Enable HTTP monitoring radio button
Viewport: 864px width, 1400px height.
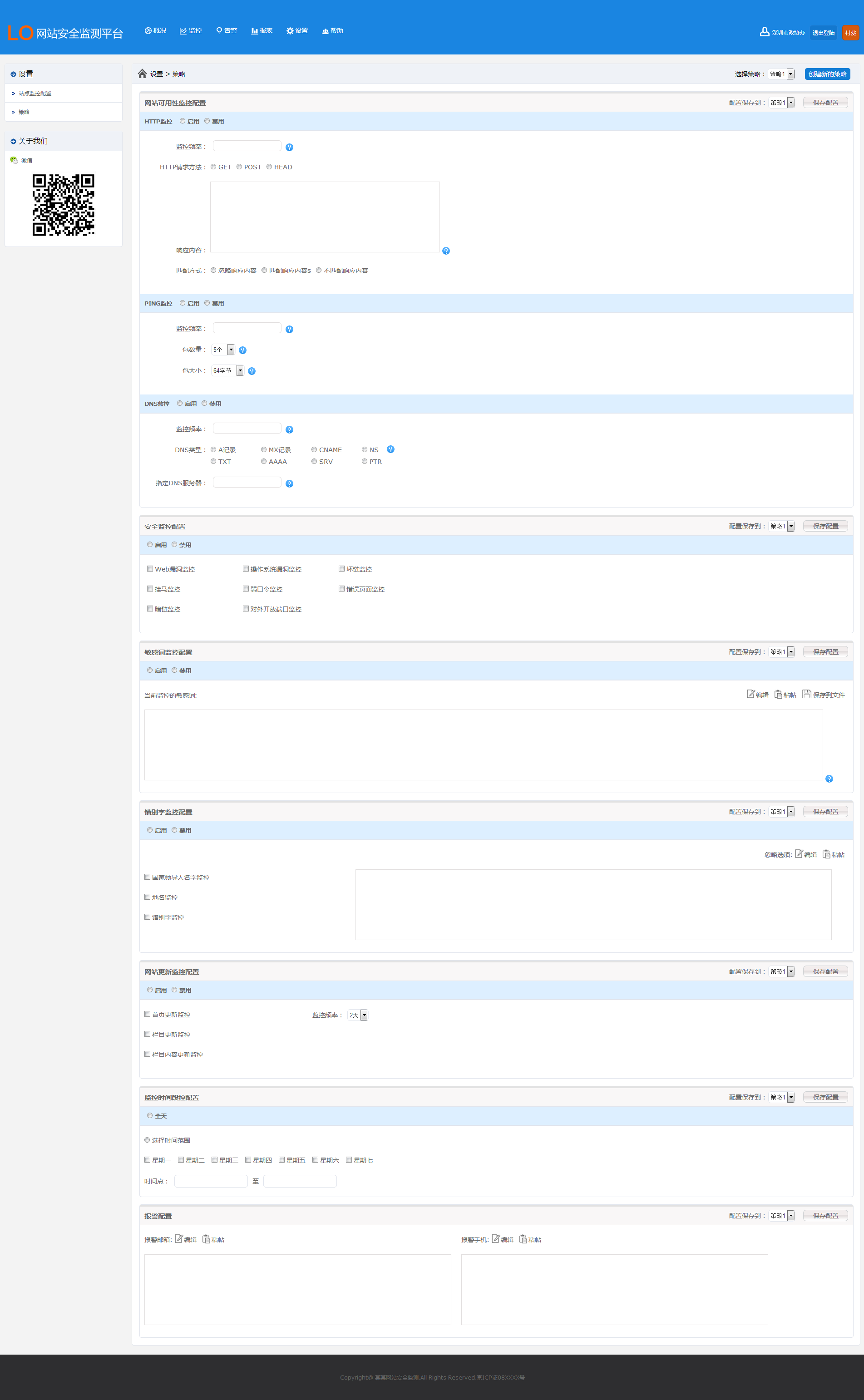(182, 121)
